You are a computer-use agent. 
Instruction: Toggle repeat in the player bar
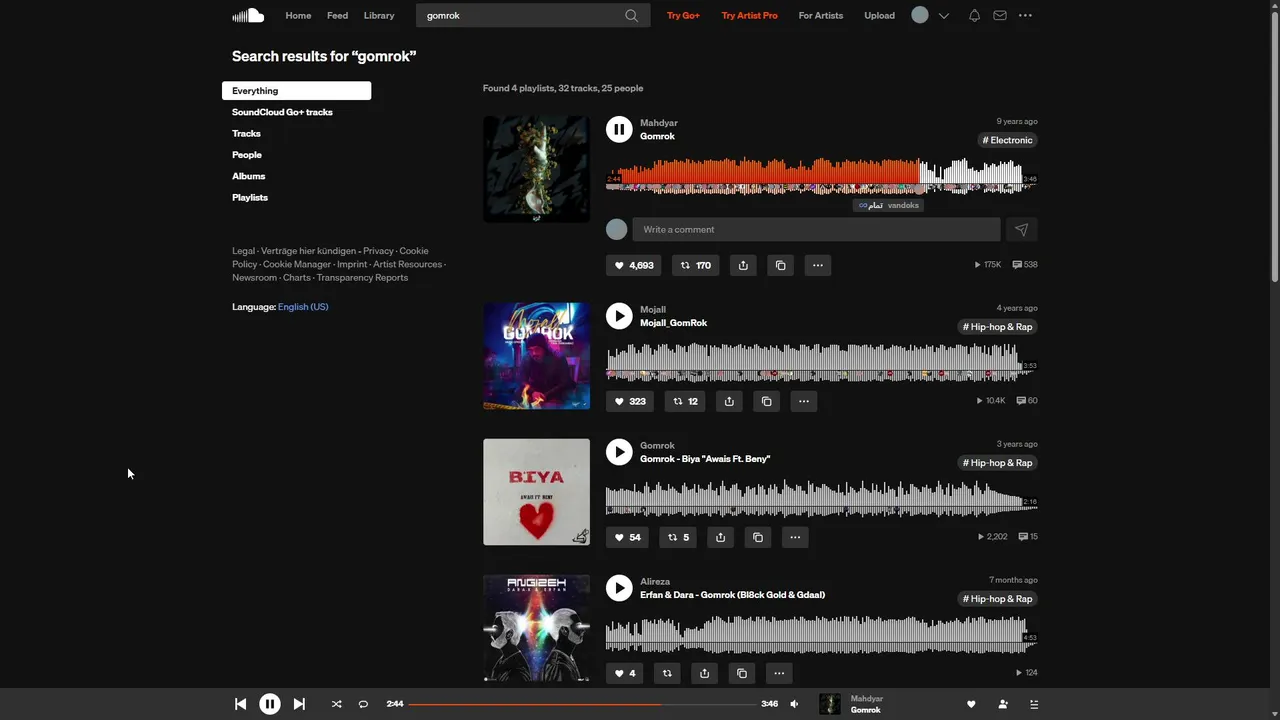363,704
